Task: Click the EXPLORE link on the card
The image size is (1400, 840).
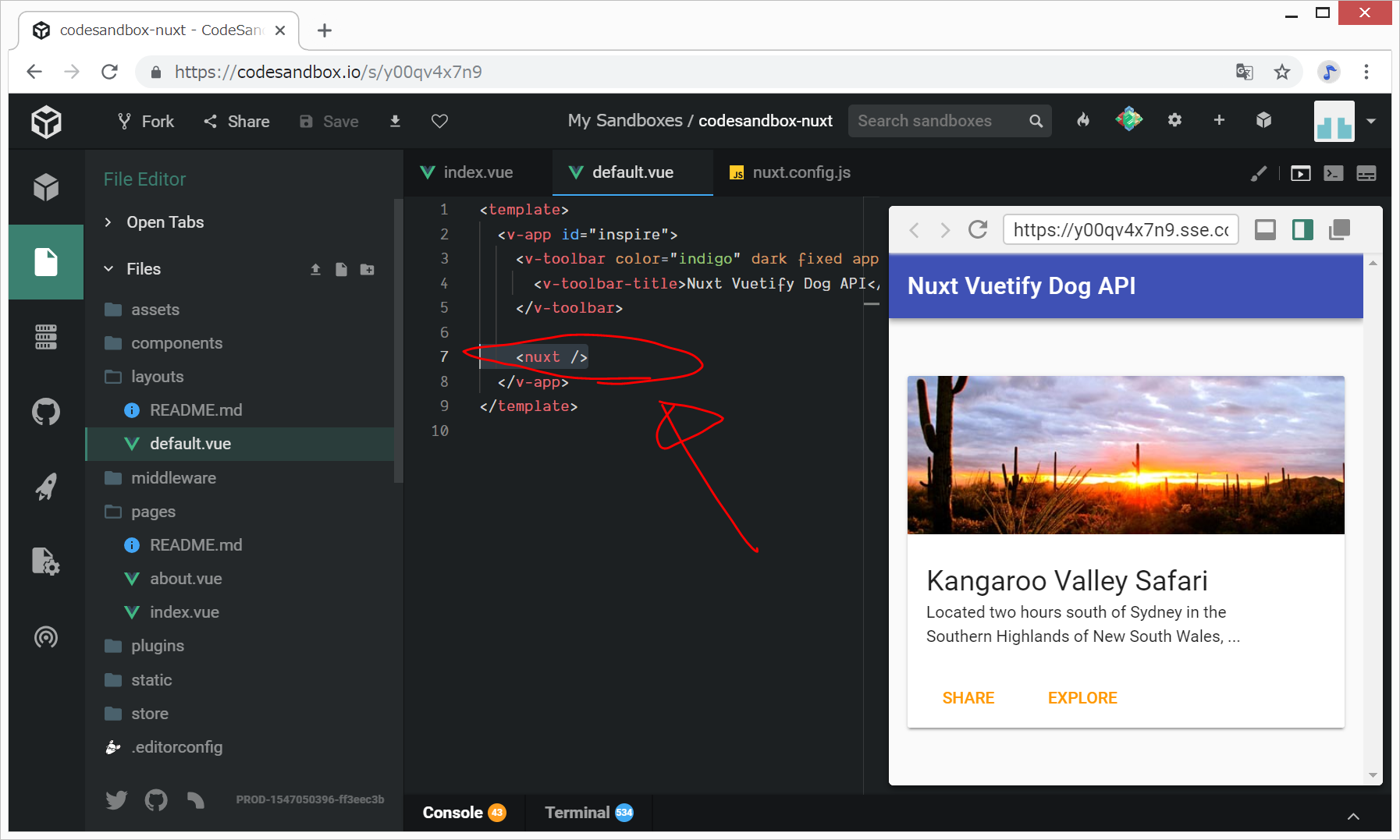Action: point(1082,698)
